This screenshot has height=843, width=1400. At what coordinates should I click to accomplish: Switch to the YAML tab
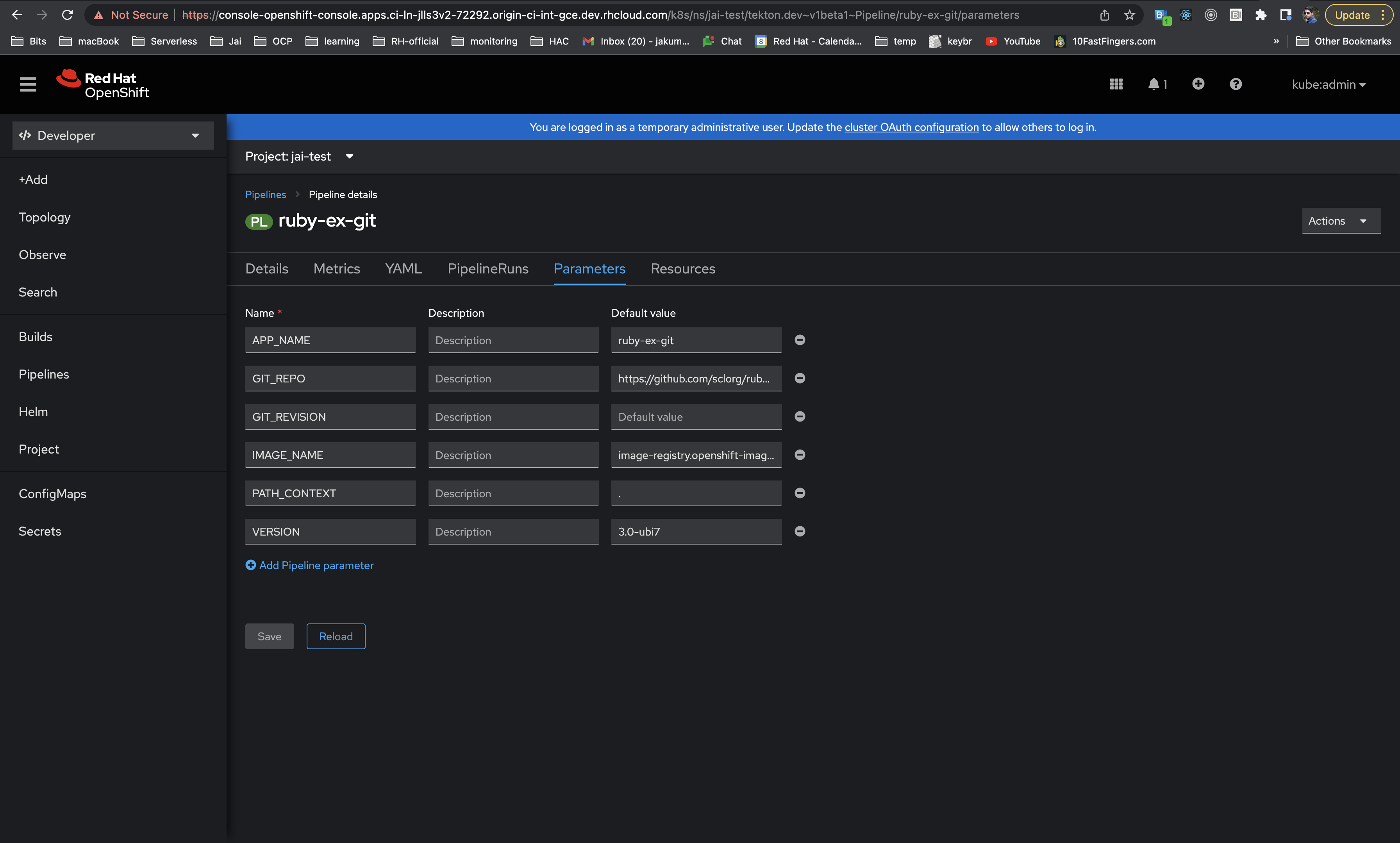403,269
